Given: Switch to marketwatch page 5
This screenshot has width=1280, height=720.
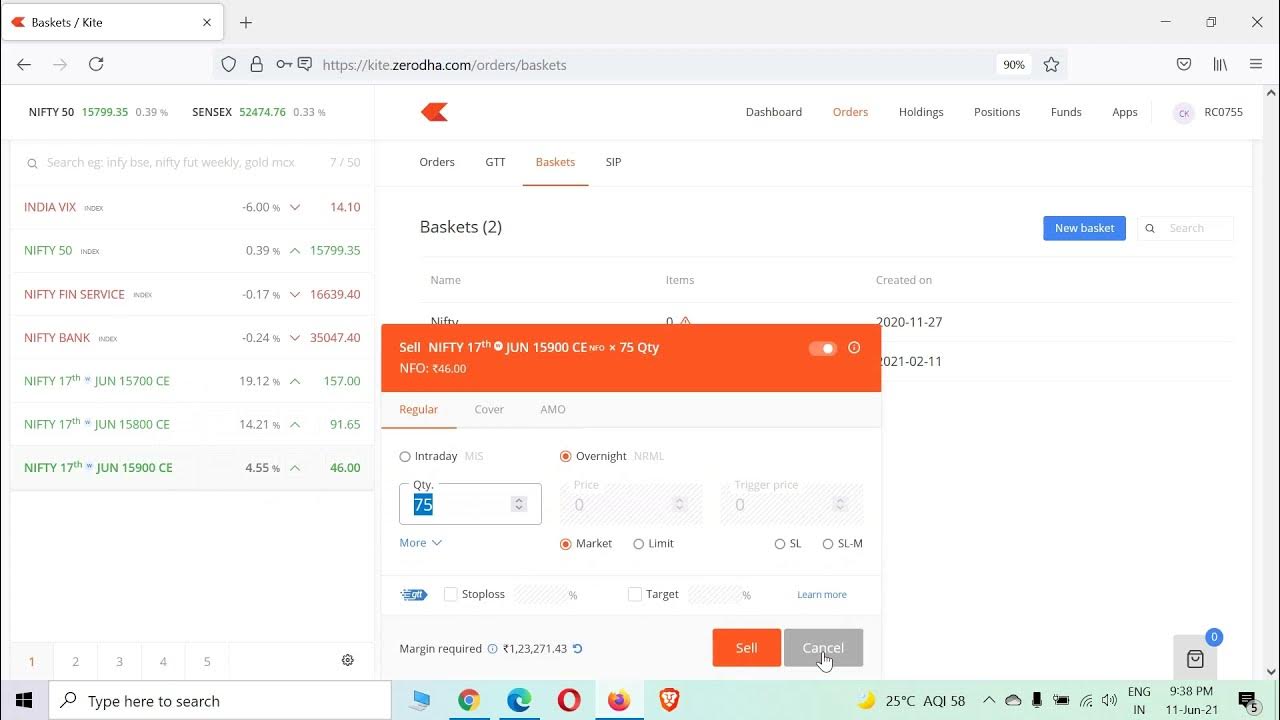Looking at the screenshot, I should [x=207, y=661].
